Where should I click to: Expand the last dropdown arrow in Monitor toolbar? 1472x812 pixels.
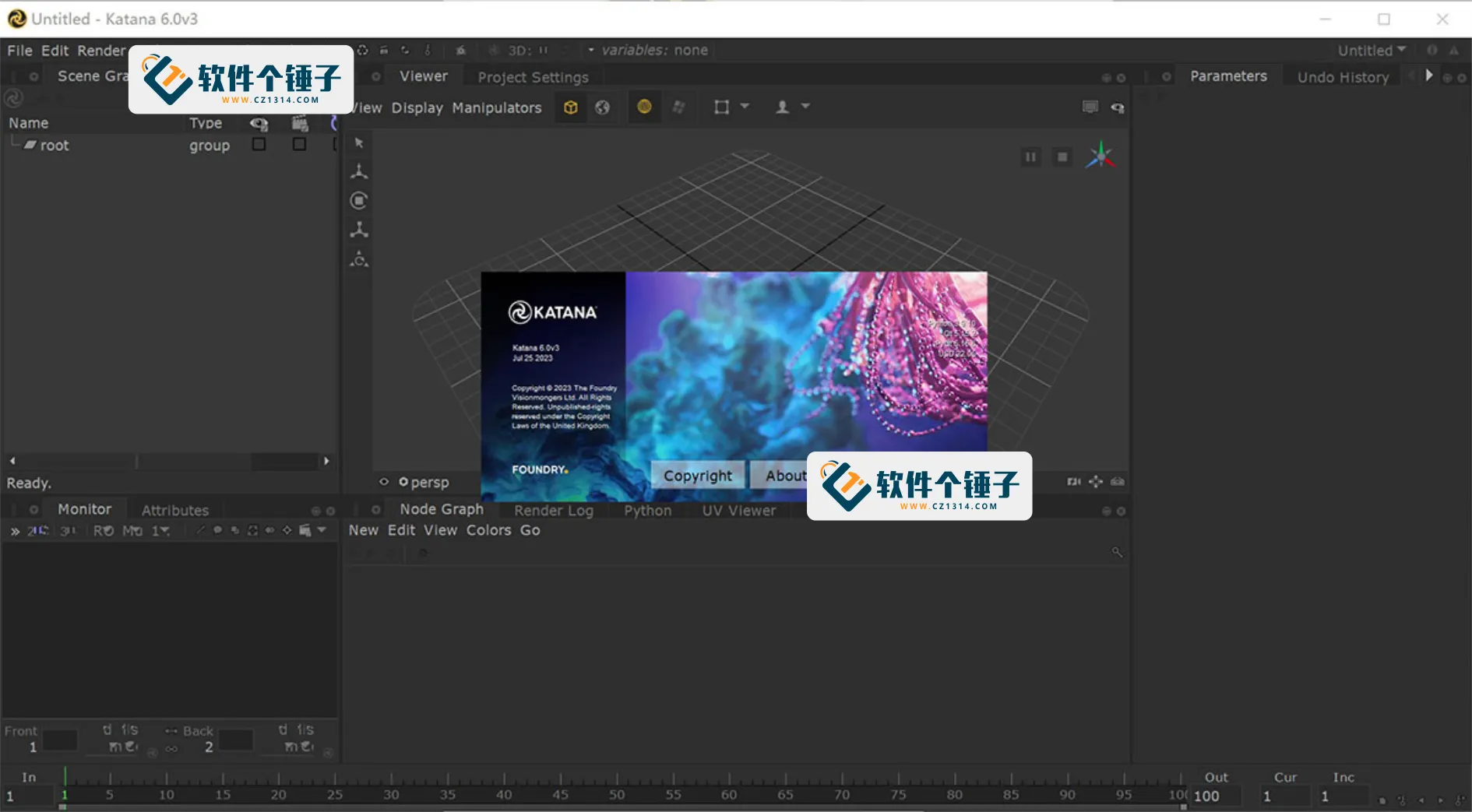tap(322, 529)
